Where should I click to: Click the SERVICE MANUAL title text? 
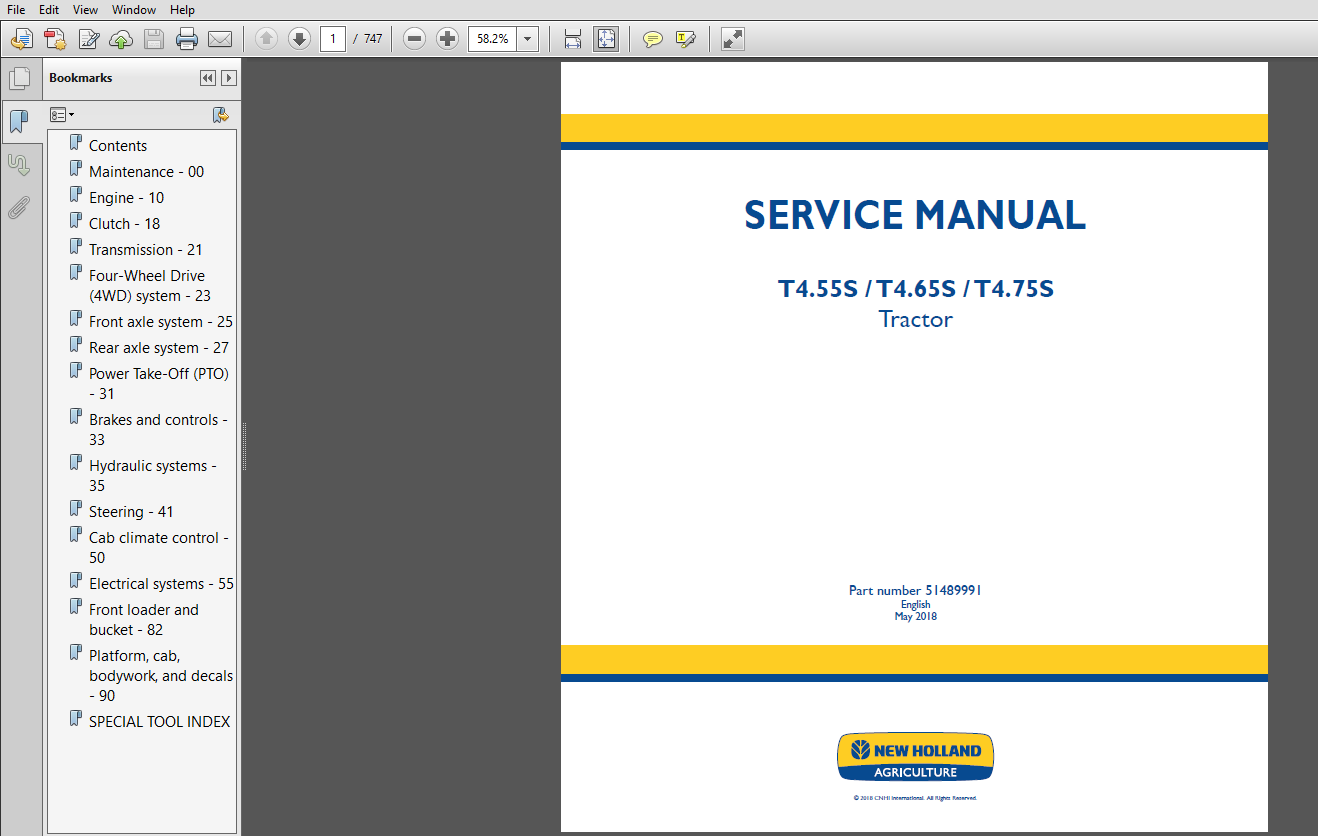[x=915, y=216]
